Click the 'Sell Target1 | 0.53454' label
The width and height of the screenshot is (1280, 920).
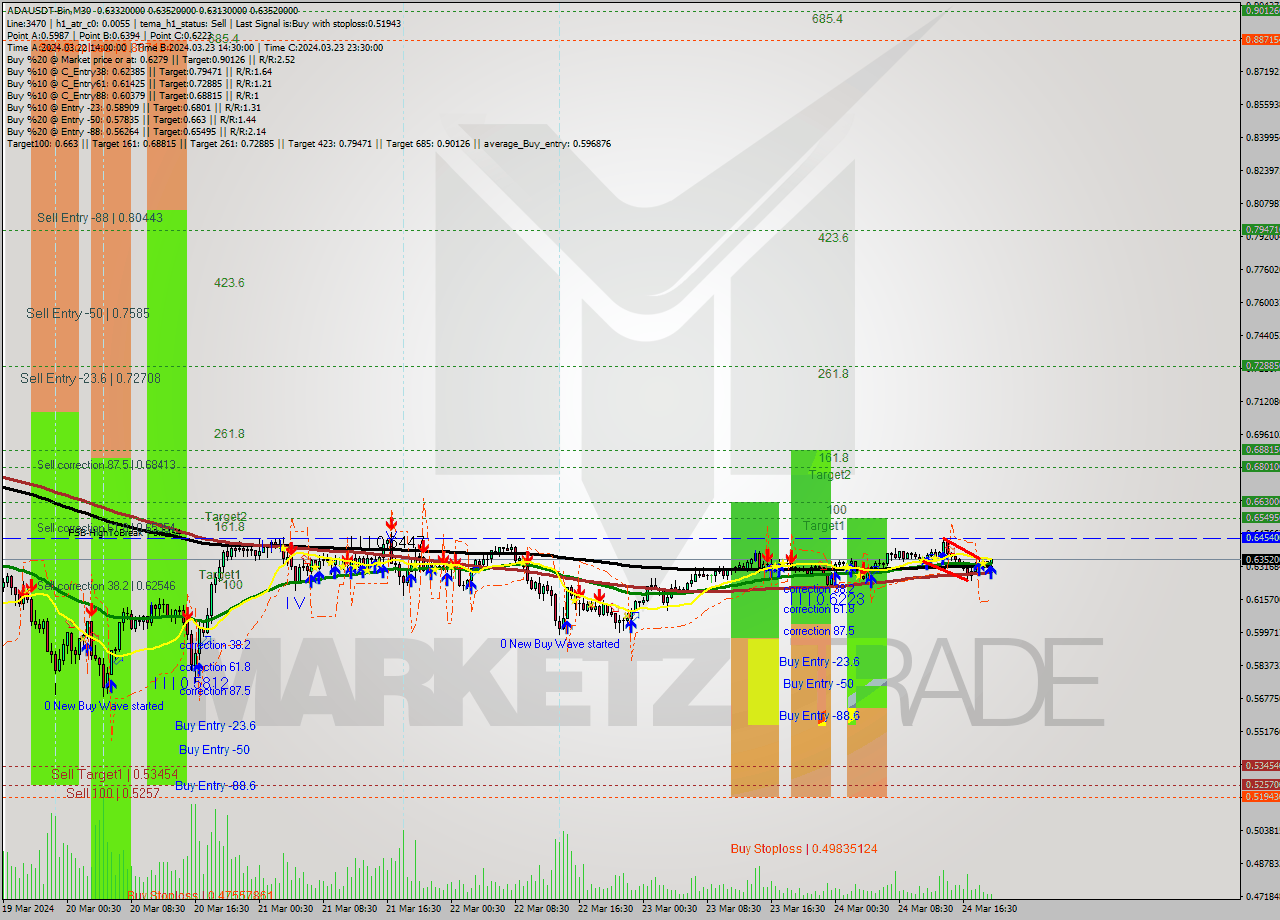click(x=115, y=774)
